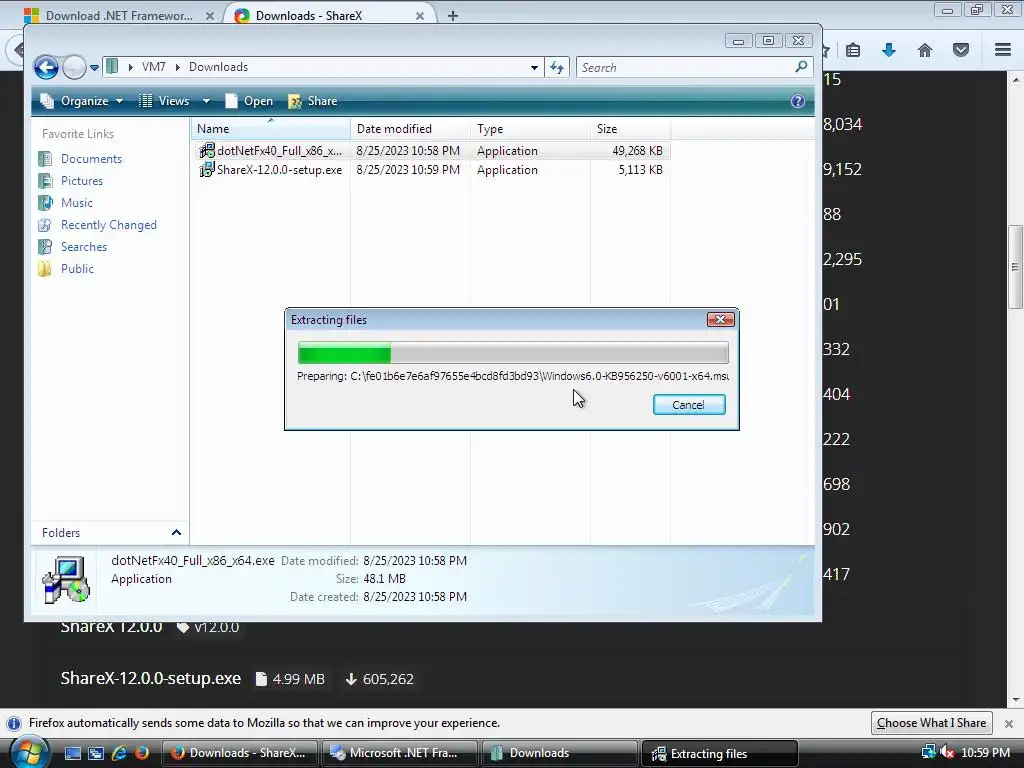The height and width of the screenshot is (768, 1024).
Task: Sort files by Size column
Action: pyautogui.click(x=630, y=129)
